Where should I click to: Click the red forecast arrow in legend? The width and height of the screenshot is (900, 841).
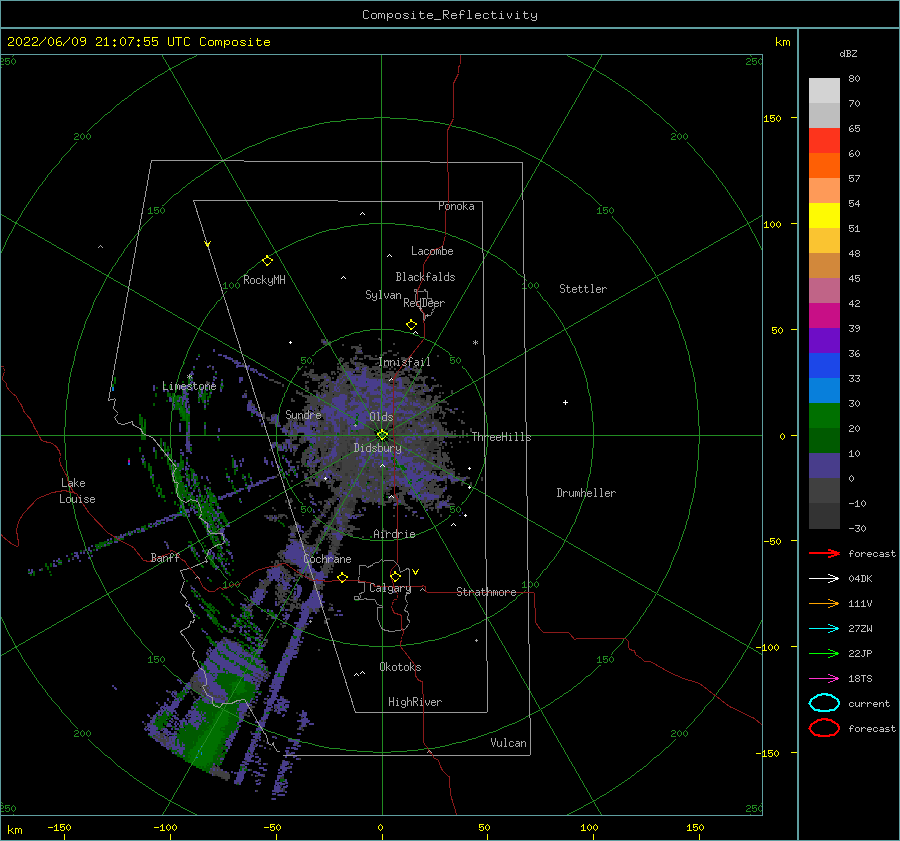pos(824,553)
